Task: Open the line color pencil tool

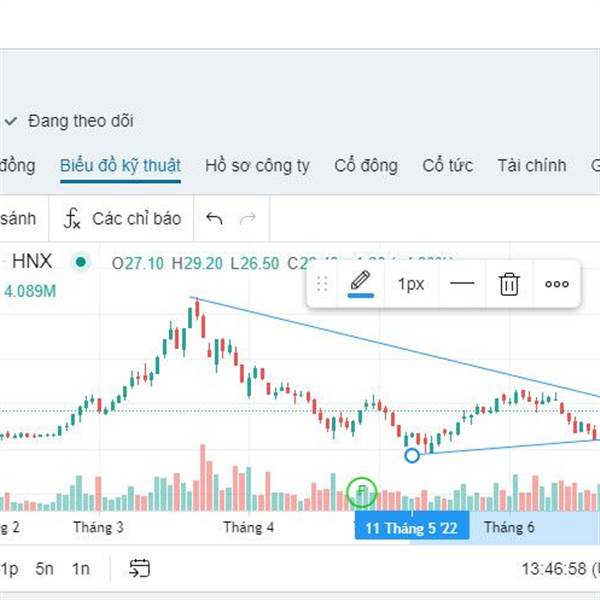Action: (x=360, y=284)
